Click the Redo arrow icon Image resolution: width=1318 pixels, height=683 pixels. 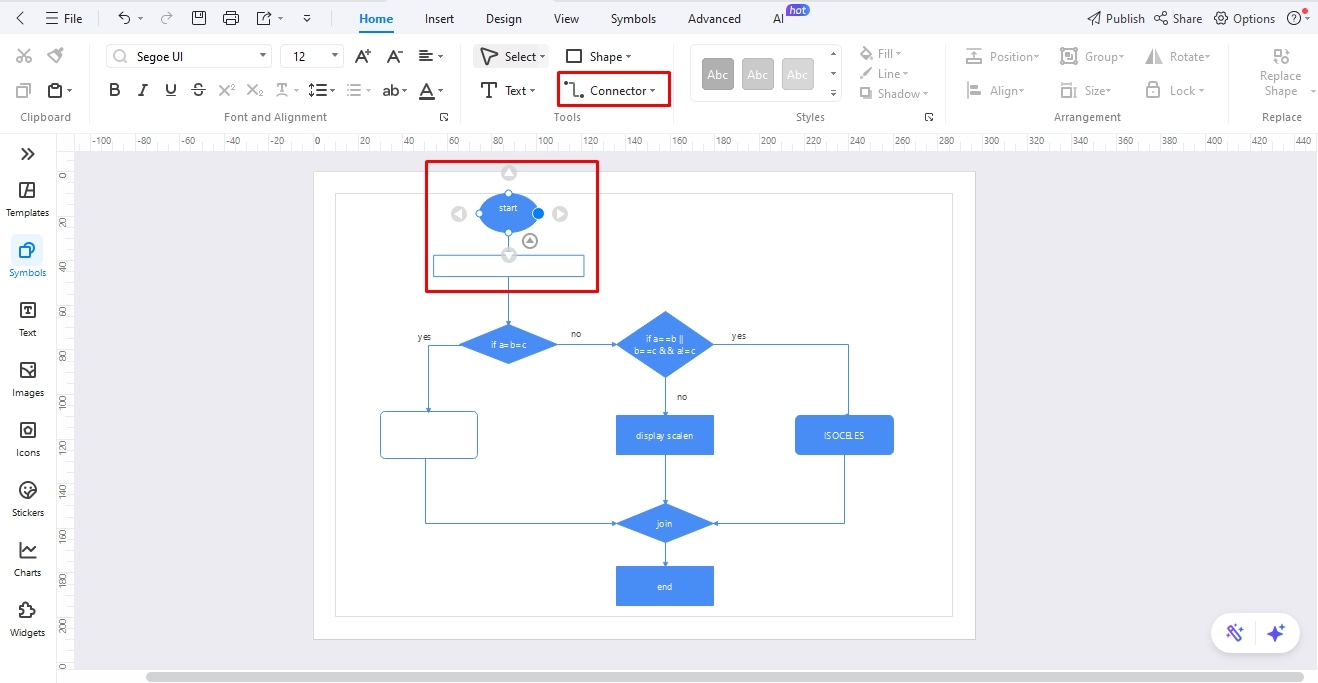(166, 18)
